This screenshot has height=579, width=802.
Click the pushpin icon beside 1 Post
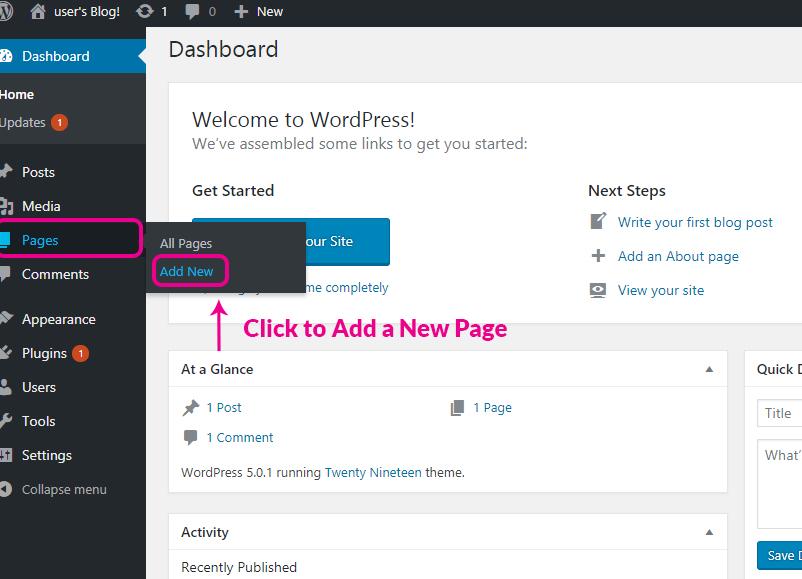click(191, 408)
